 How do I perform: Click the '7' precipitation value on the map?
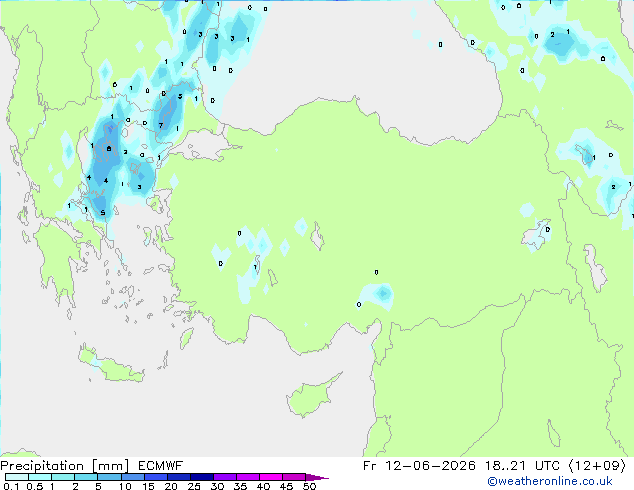pos(161,125)
